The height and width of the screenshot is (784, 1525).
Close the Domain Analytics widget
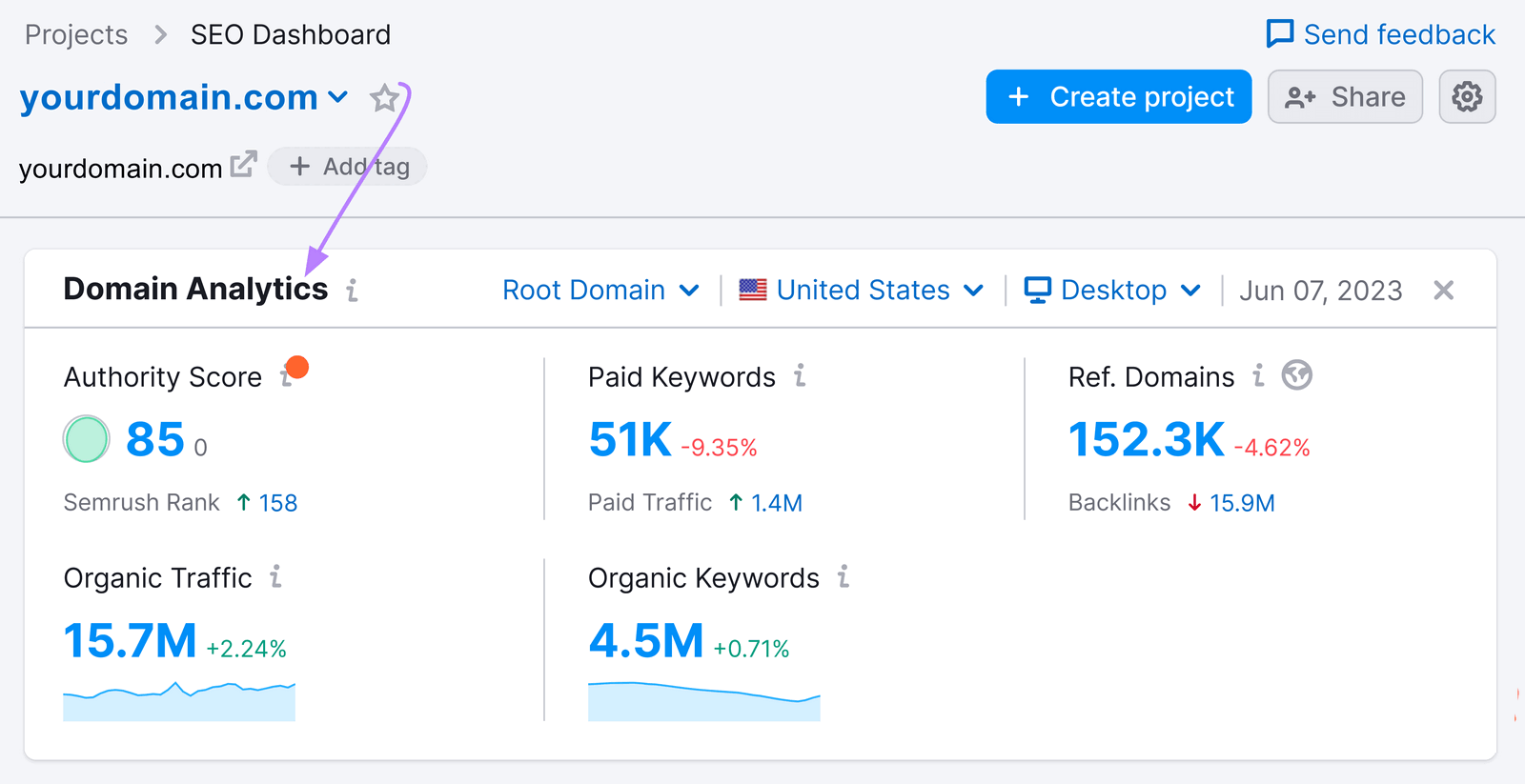[1443, 291]
